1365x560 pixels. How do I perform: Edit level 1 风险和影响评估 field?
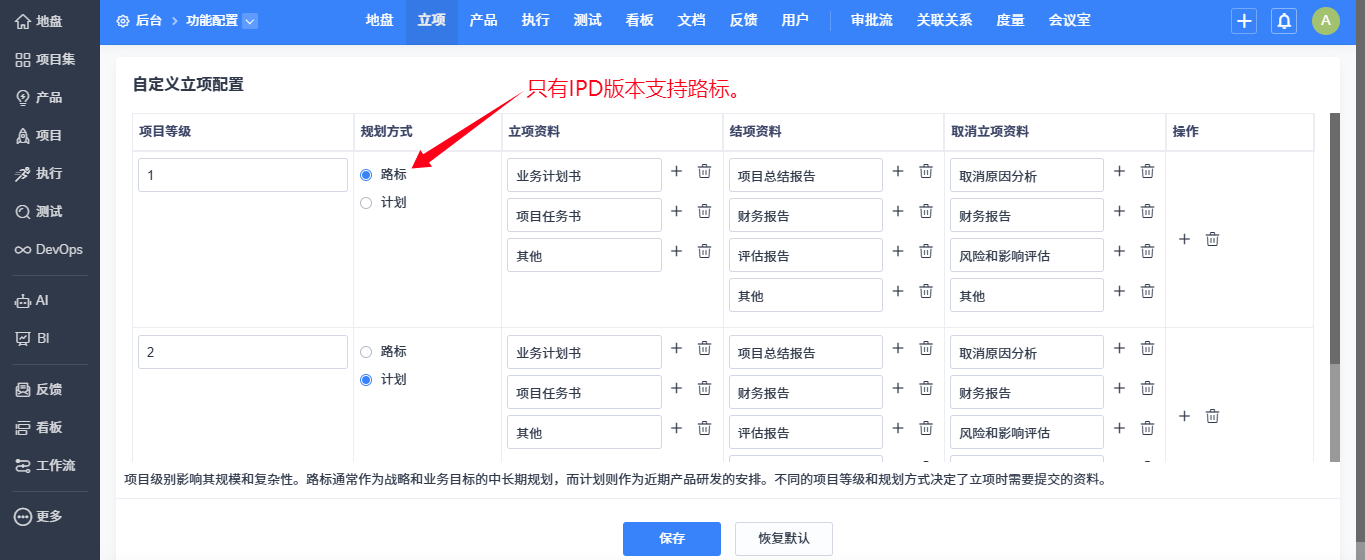click(1027, 255)
